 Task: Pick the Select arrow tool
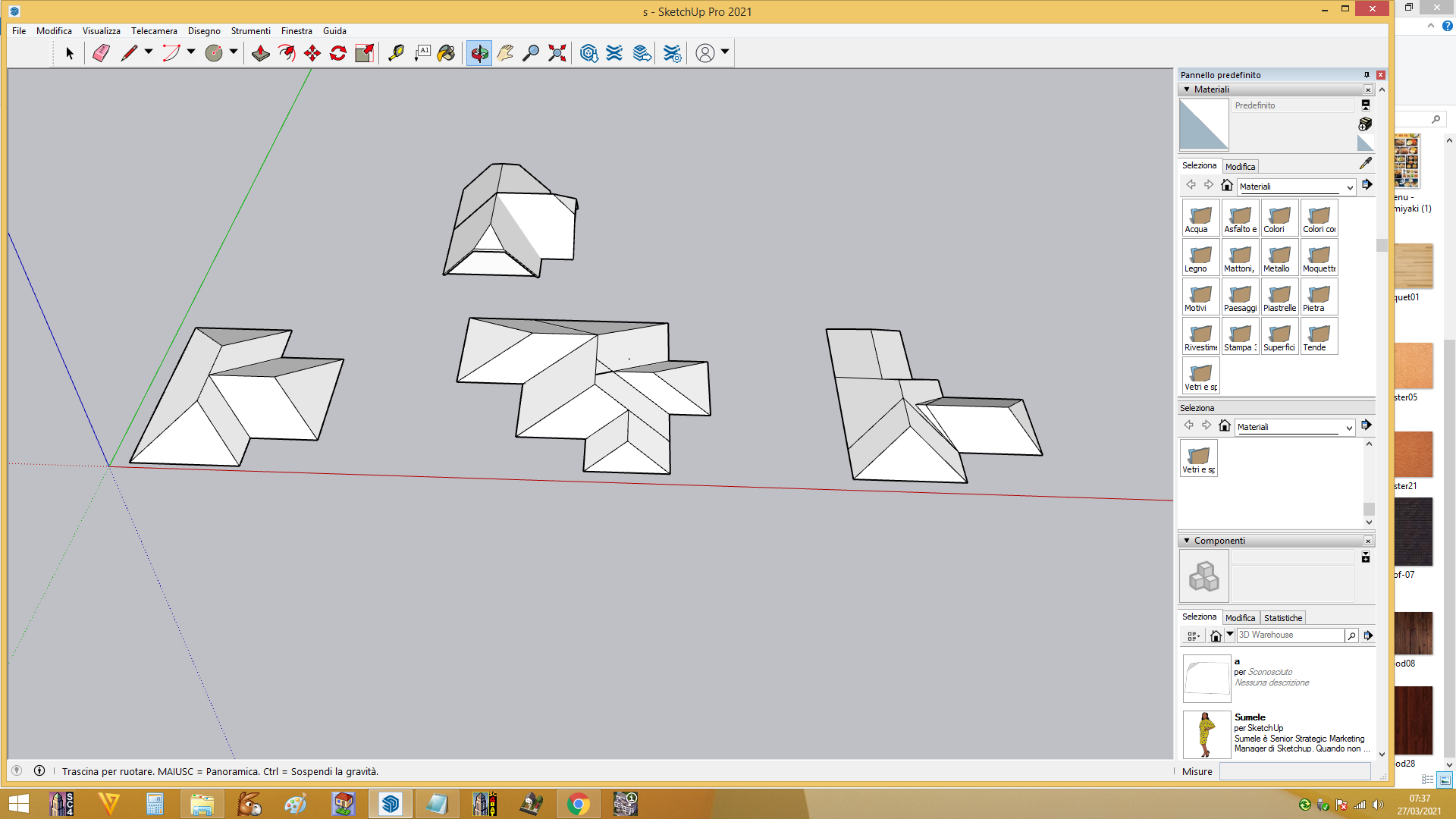point(69,53)
